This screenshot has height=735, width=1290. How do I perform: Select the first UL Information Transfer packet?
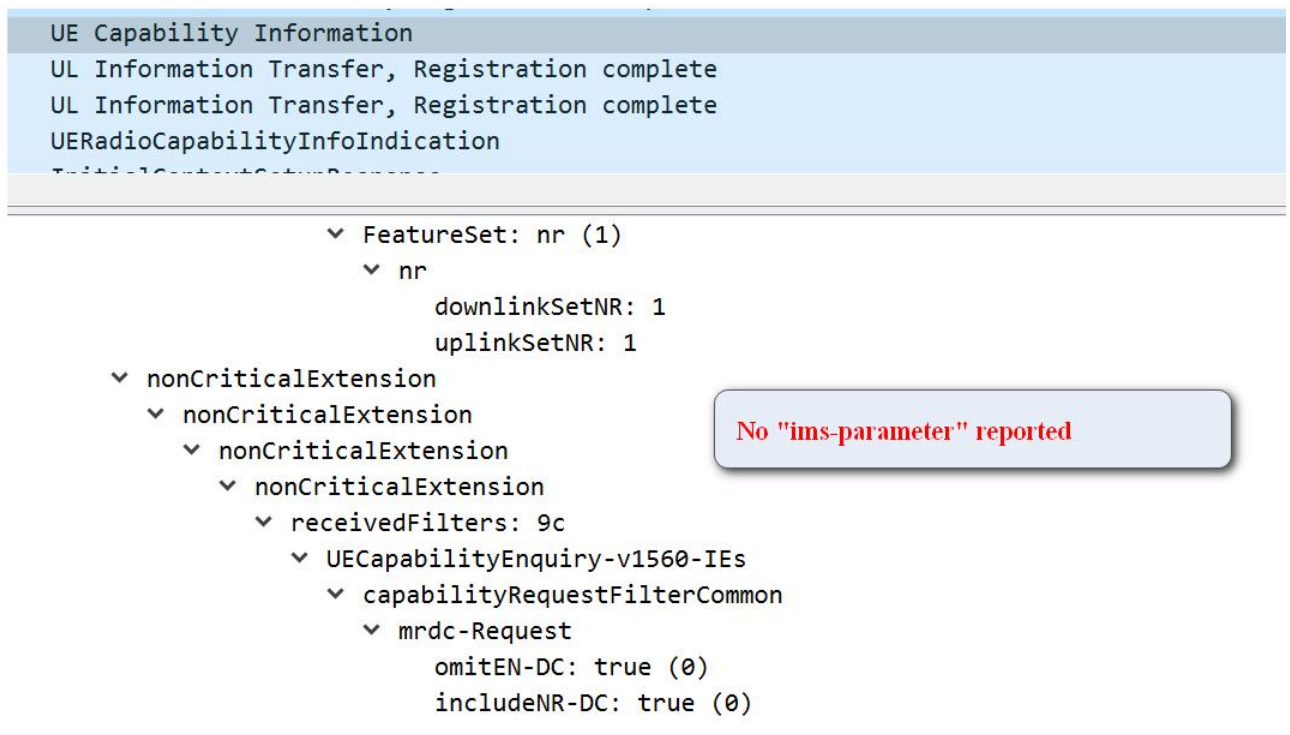(x=383, y=69)
